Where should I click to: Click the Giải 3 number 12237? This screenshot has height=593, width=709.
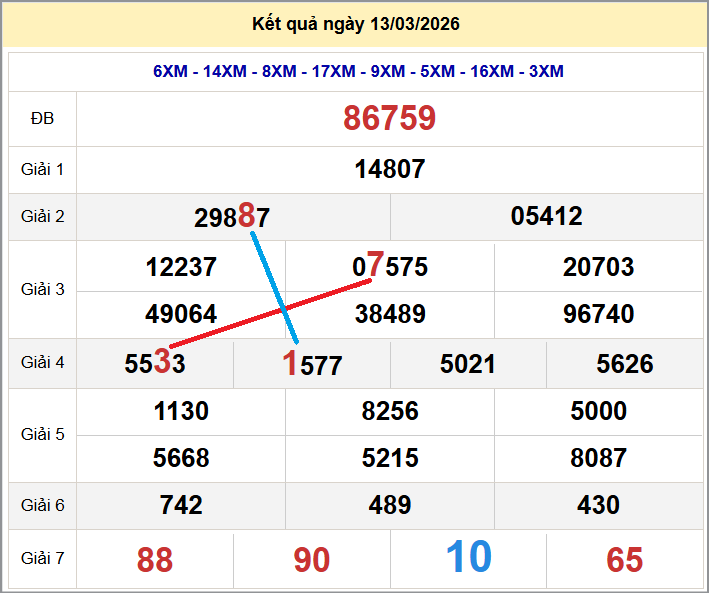(181, 267)
